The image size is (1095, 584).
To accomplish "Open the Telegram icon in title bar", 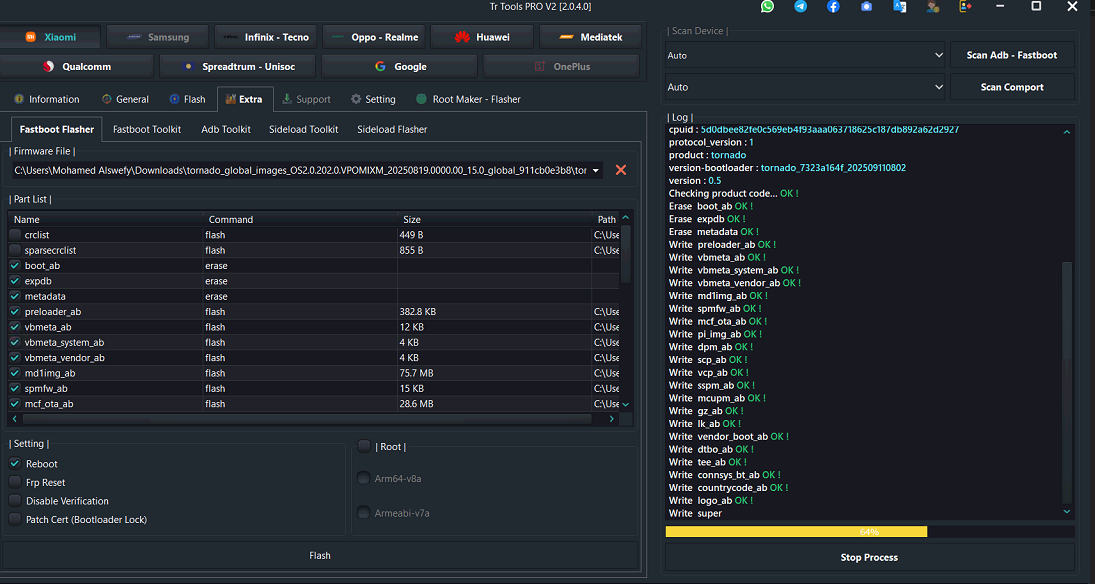I will click(800, 6).
